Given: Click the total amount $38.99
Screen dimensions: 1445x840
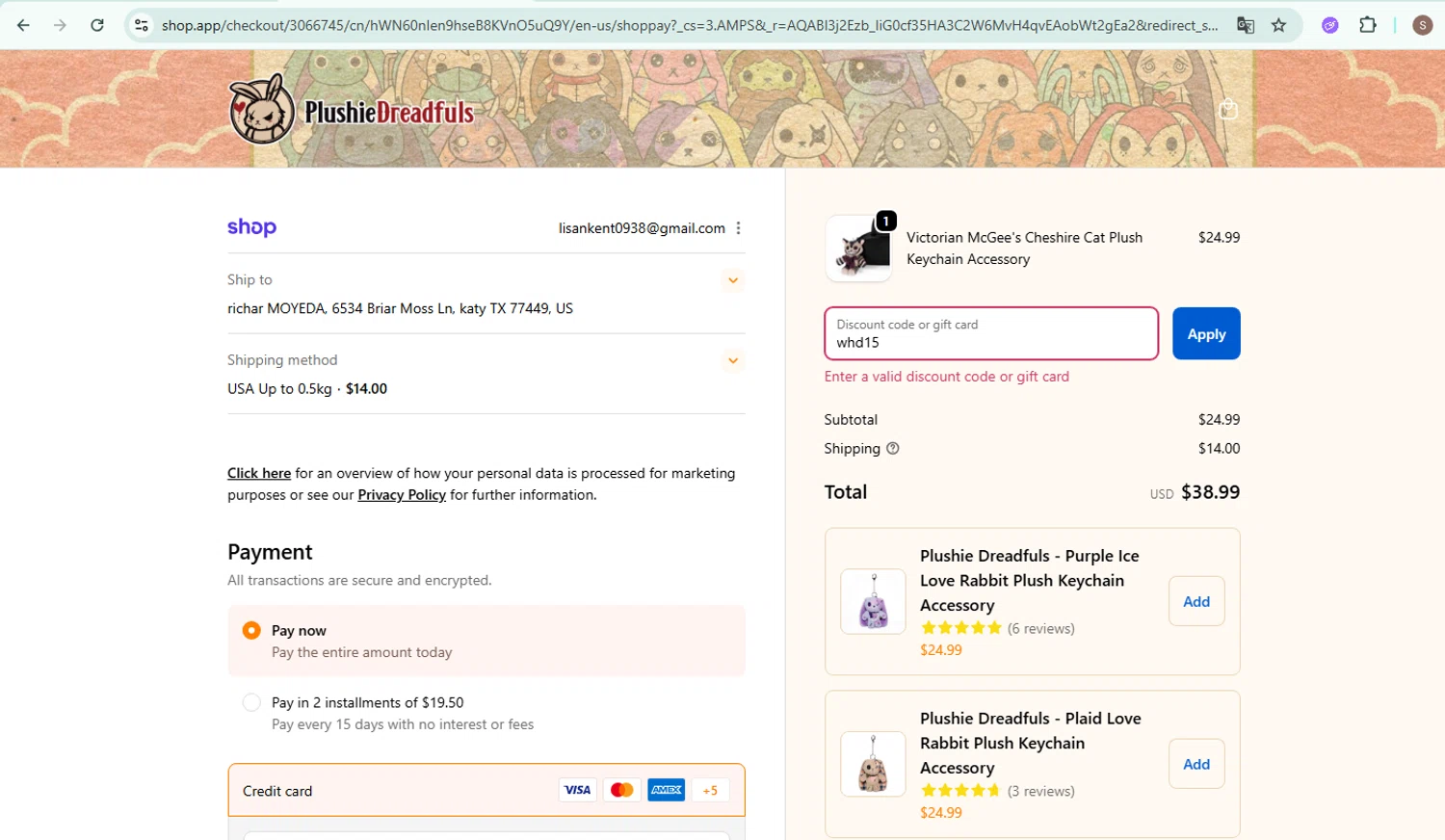Looking at the screenshot, I should pyautogui.click(x=1211, y=492).
